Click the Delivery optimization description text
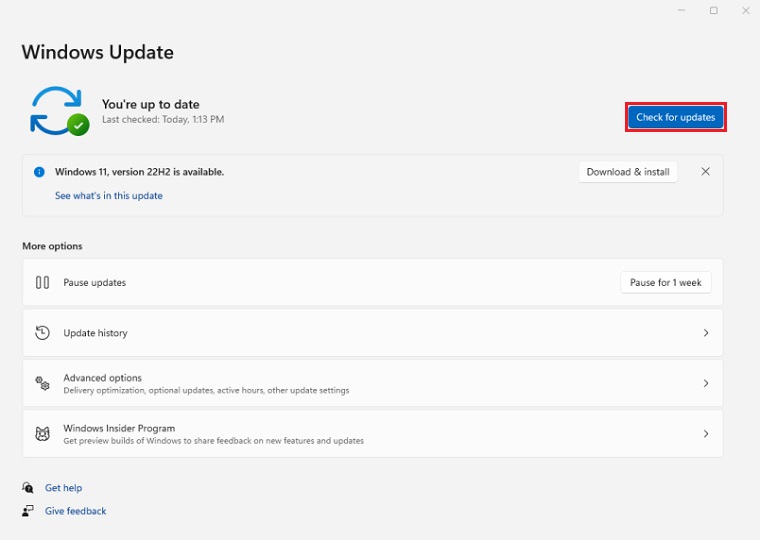 (x=206, y=391)
